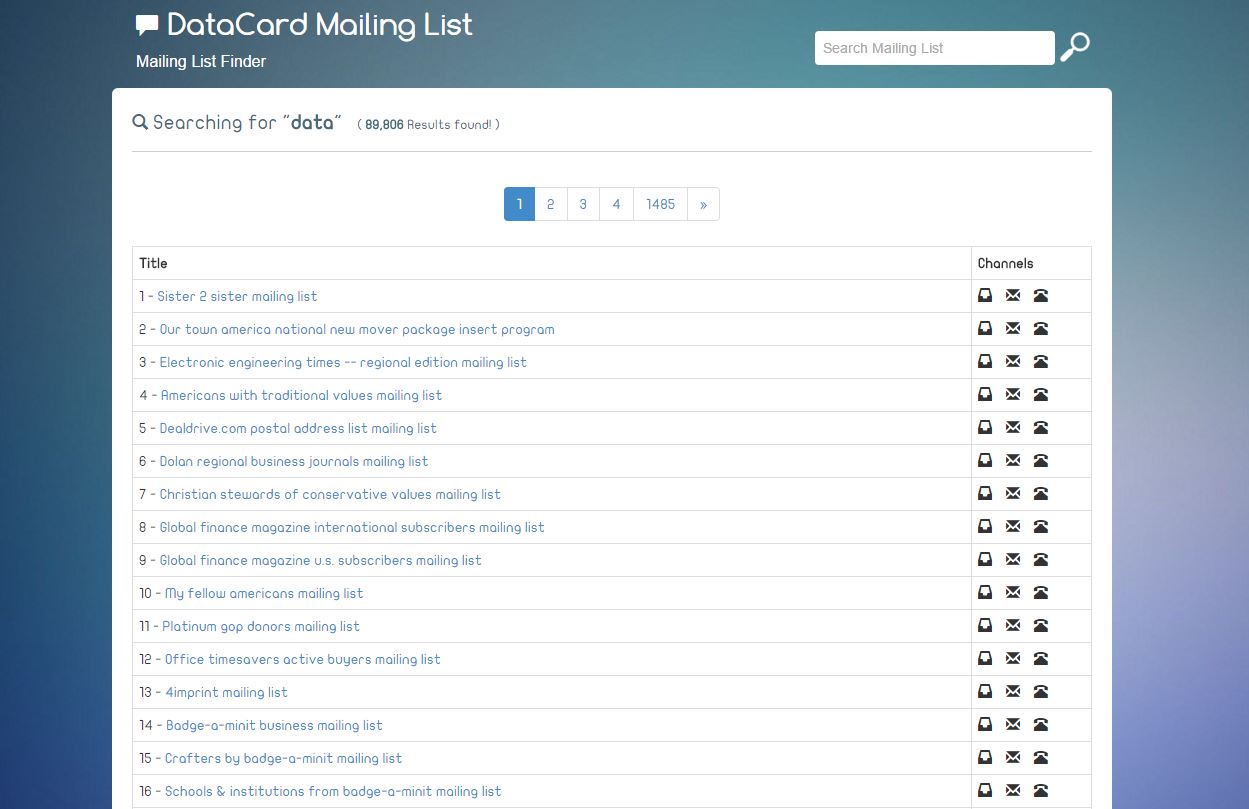The height and width of the screenshot is (809, 1249).
Task: Click the Title column header
Action: click(153, 263)
